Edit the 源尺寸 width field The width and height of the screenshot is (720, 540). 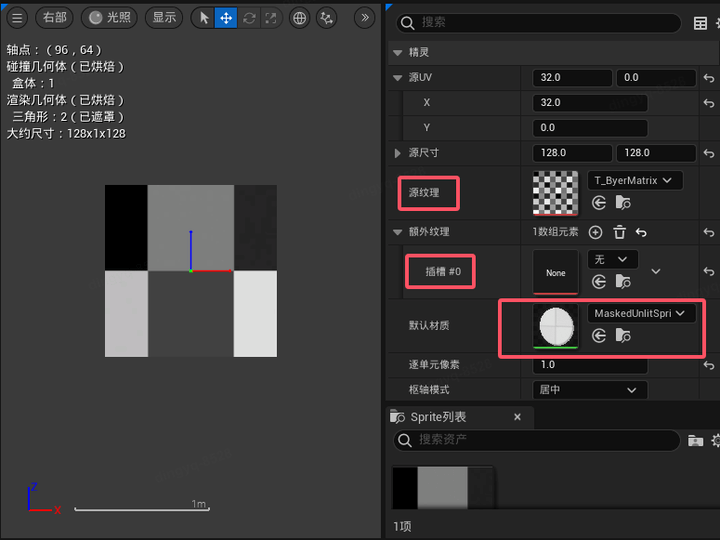[x=572, y=153]
